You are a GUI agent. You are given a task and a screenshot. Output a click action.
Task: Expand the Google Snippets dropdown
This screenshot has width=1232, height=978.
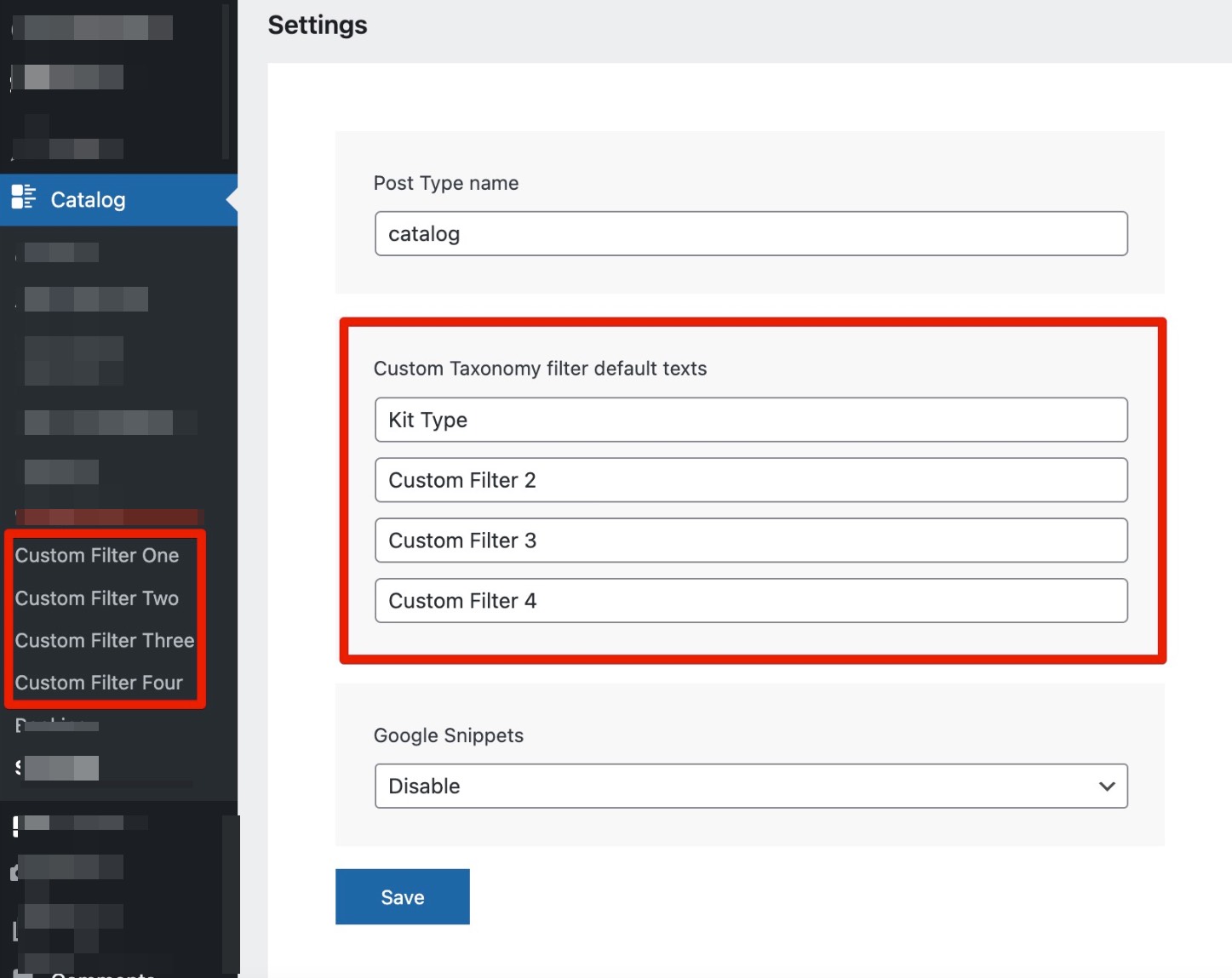click(x=751, y=786)
